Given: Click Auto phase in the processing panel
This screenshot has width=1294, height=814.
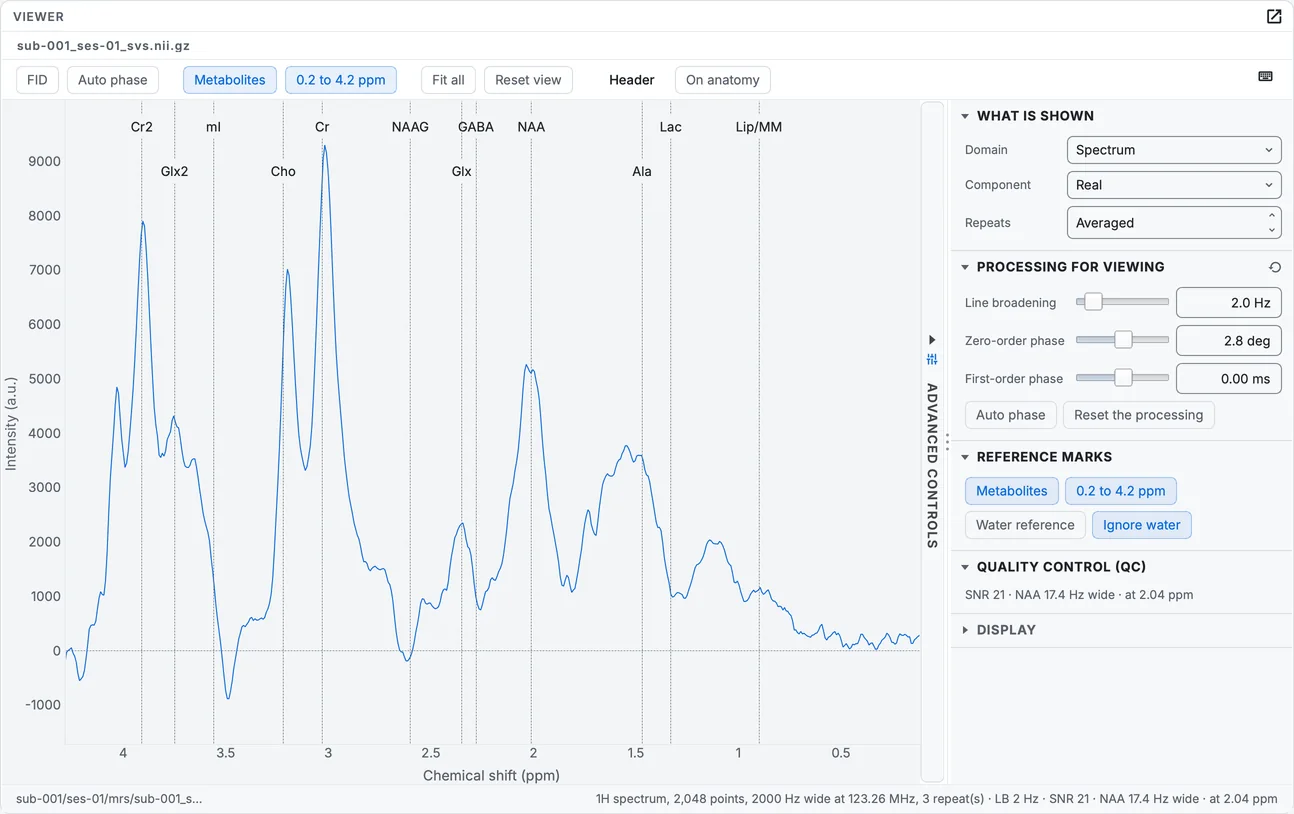Looking at the screenshot, I should [x=1011, y=415].
